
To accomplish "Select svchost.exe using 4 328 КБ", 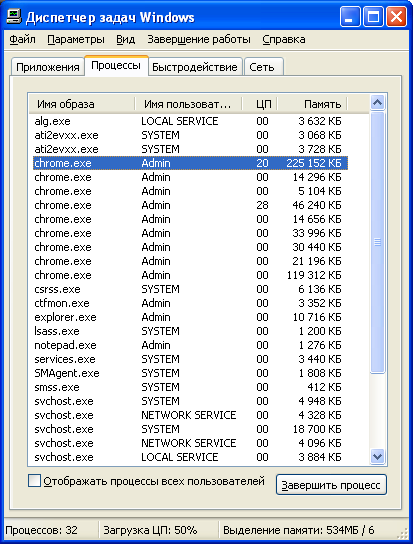I will pyautogui.click(x=190, y=415).
